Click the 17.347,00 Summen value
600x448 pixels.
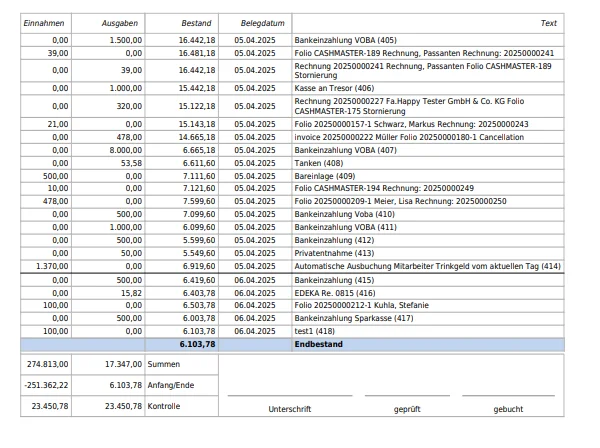(x=124, y=365)
